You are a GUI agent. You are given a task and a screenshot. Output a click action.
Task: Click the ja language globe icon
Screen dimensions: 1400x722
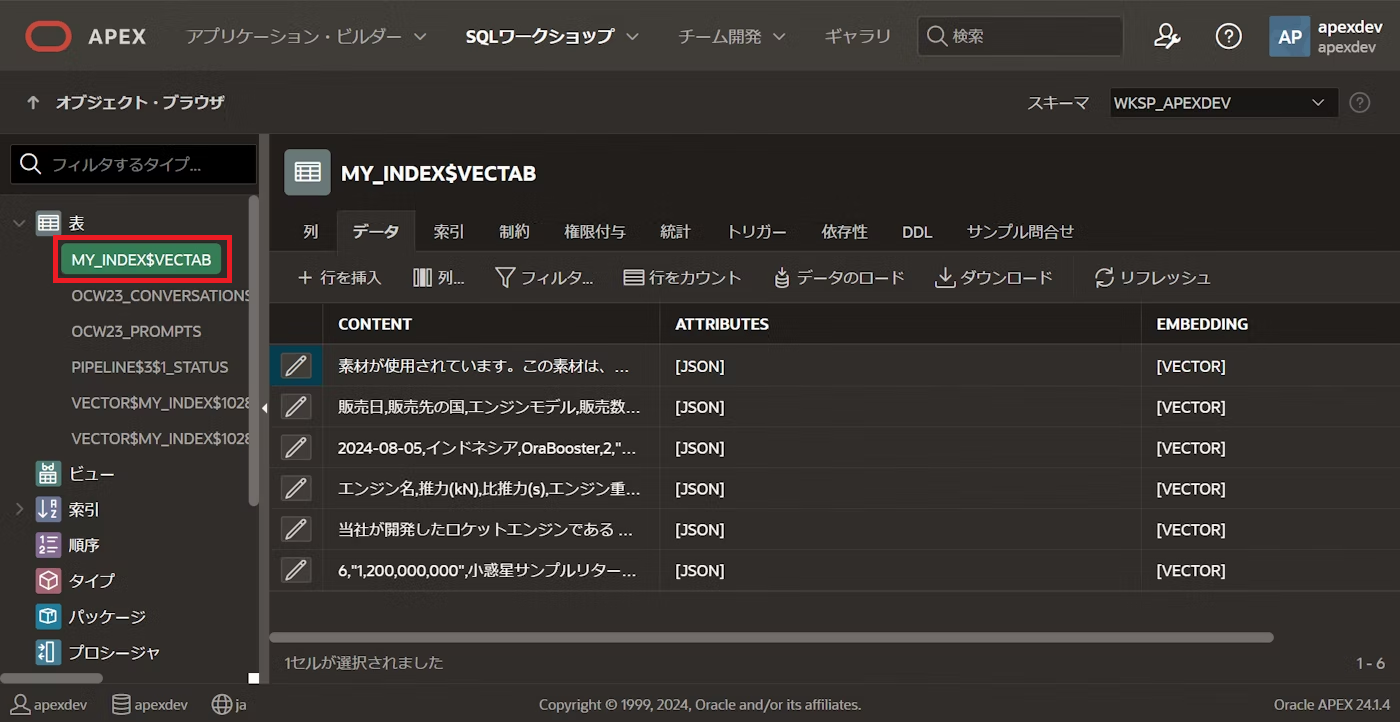pos(222,704)
